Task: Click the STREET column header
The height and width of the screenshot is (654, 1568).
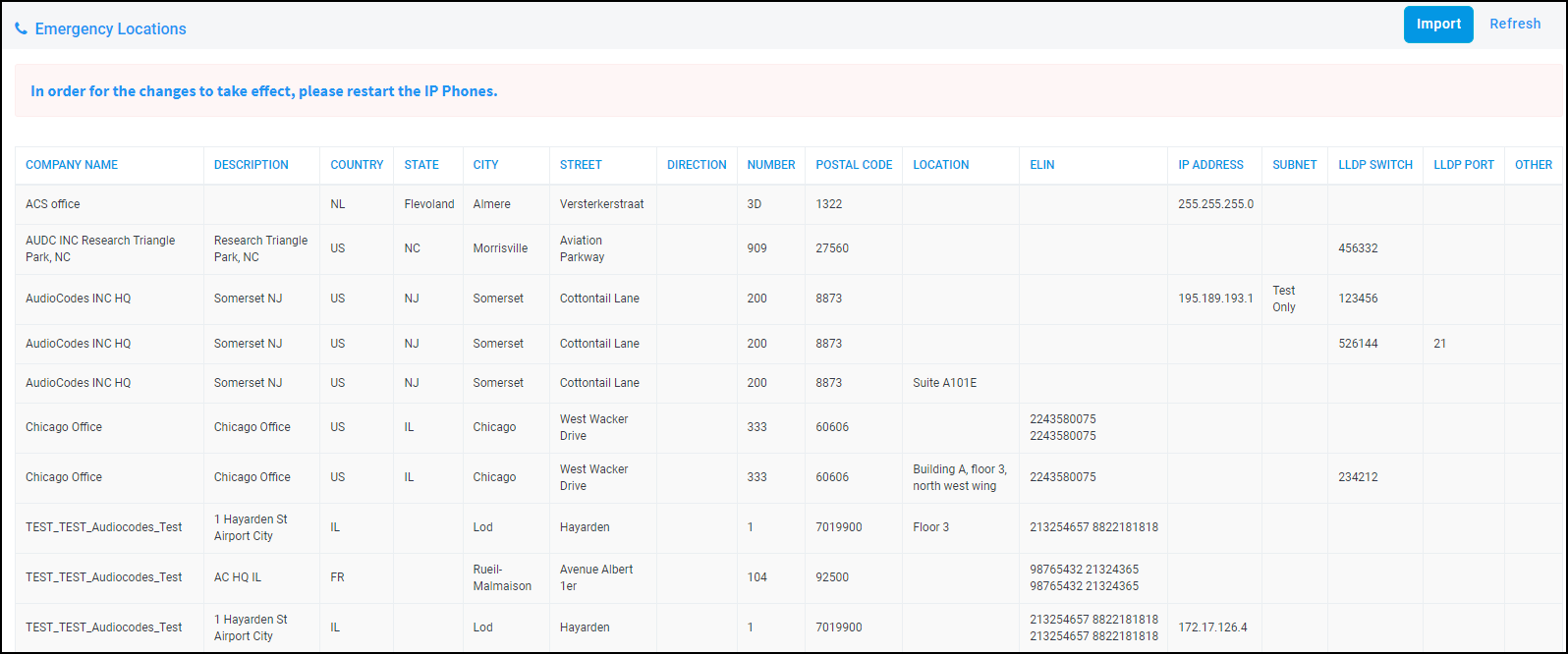Action: tap(581, 165)
